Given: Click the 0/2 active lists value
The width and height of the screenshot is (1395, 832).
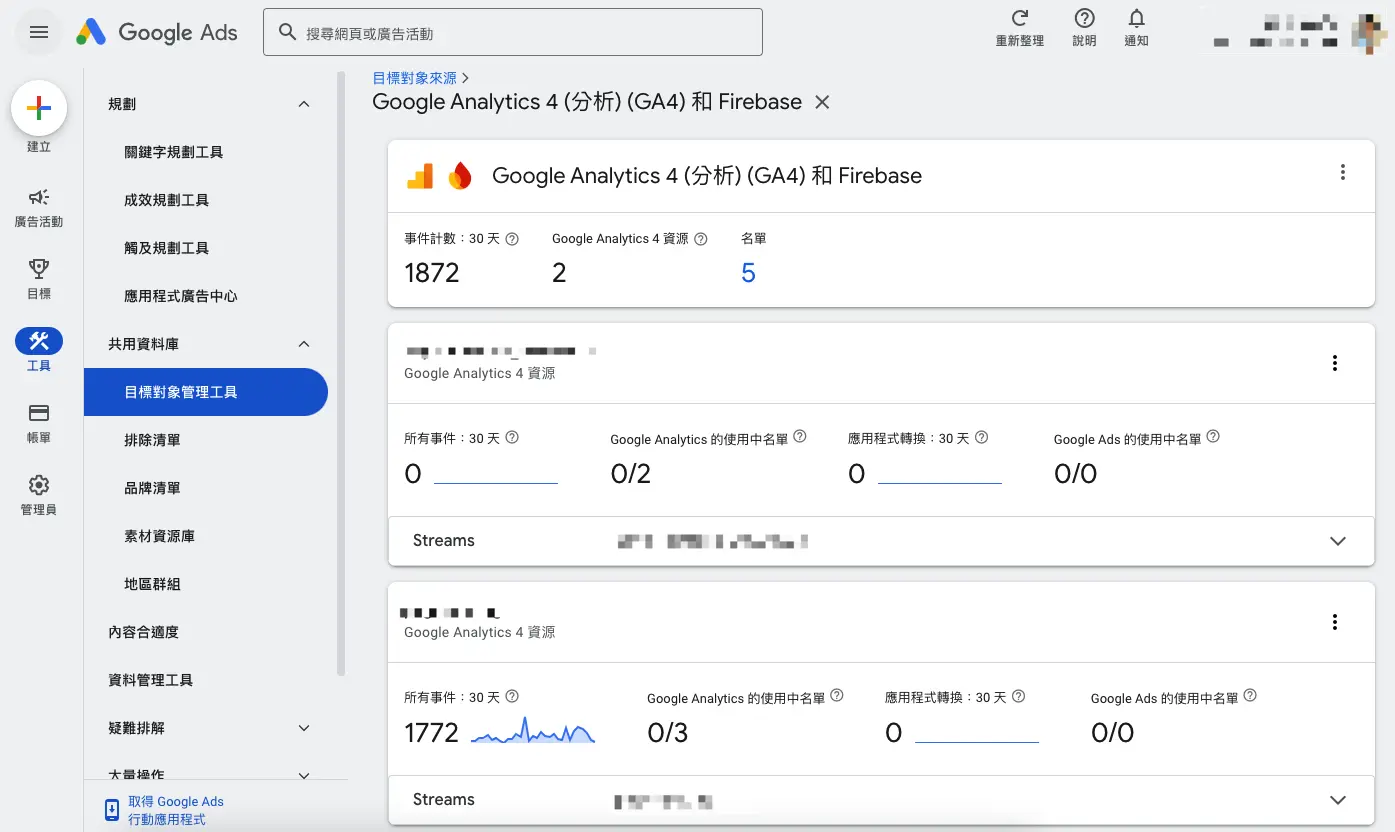Looking at the screenshot, I should tap(631, 474).
